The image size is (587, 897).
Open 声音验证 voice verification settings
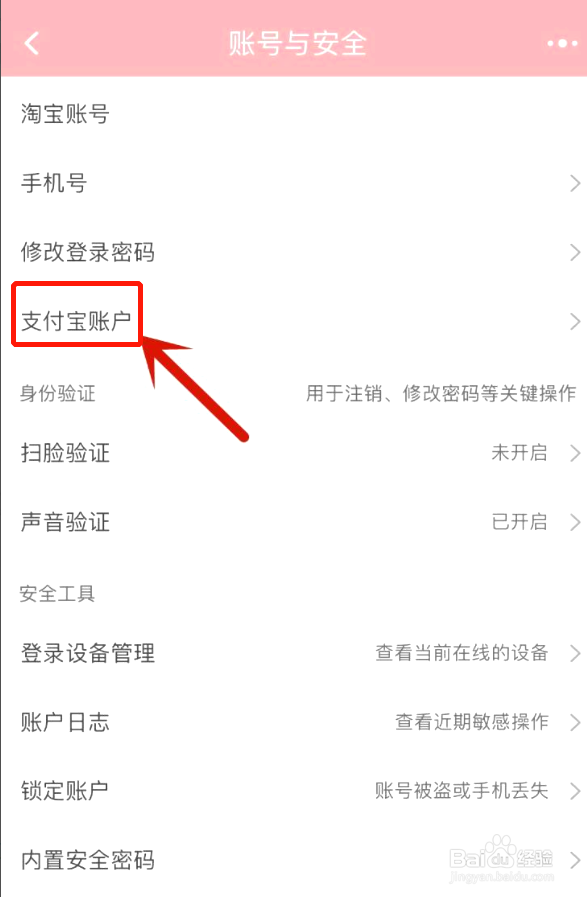pos(294,522)
